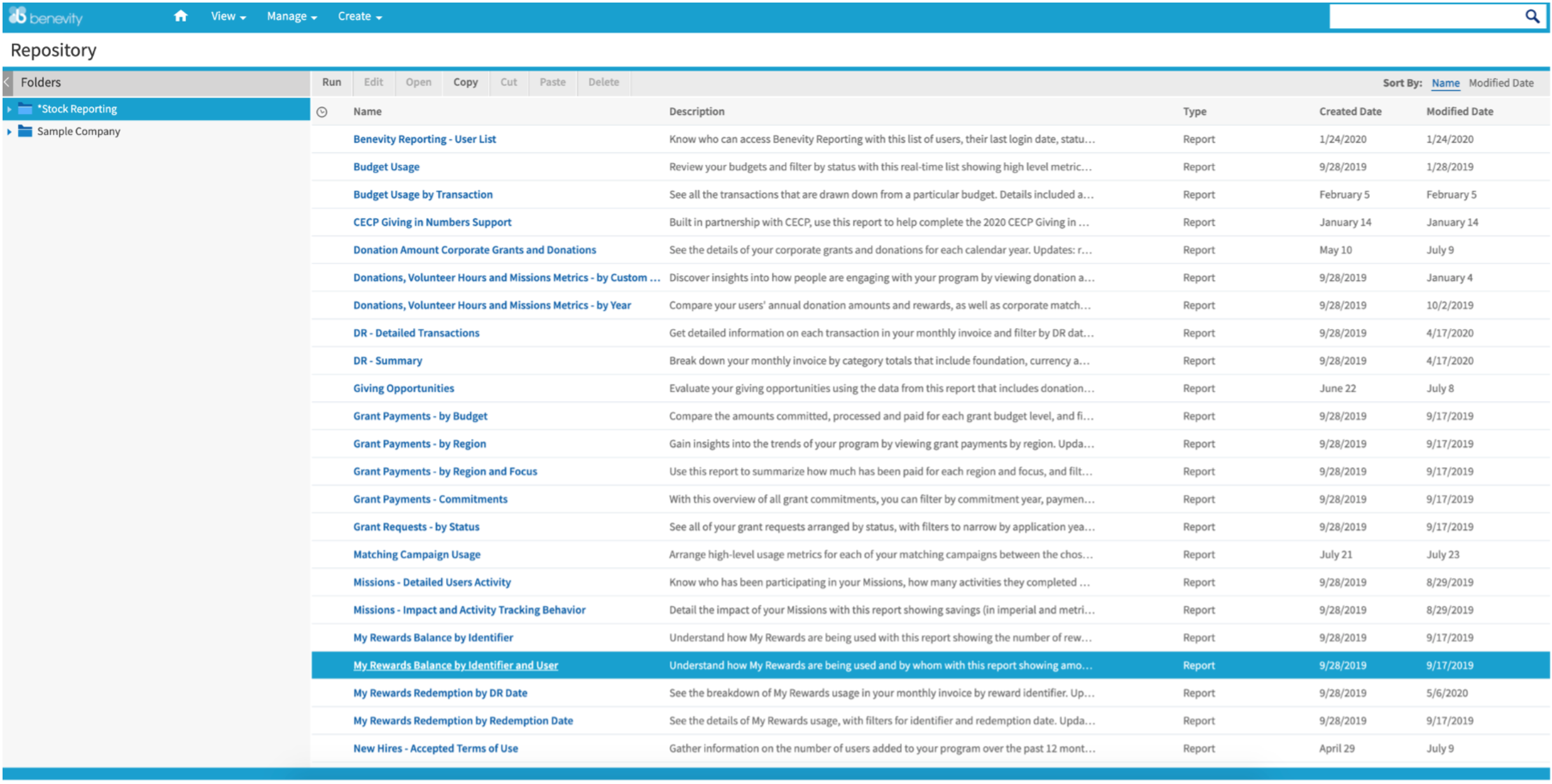Click the Modified Date column header
Screen dimensions: 1552x784
click(x=1459, y=112)
